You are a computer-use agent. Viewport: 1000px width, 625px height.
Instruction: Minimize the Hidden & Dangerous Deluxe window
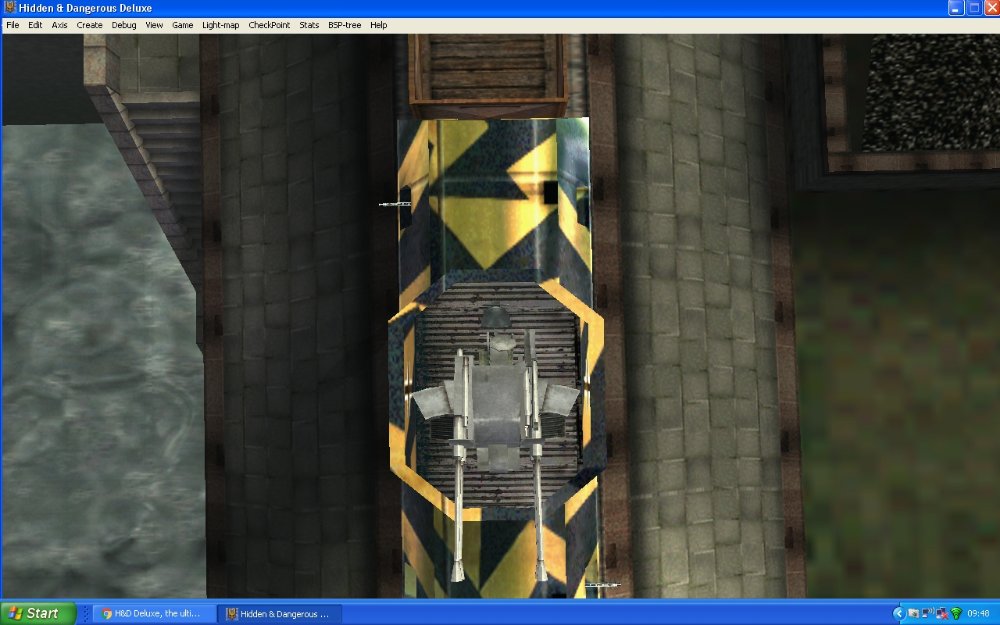coord(955,8)
